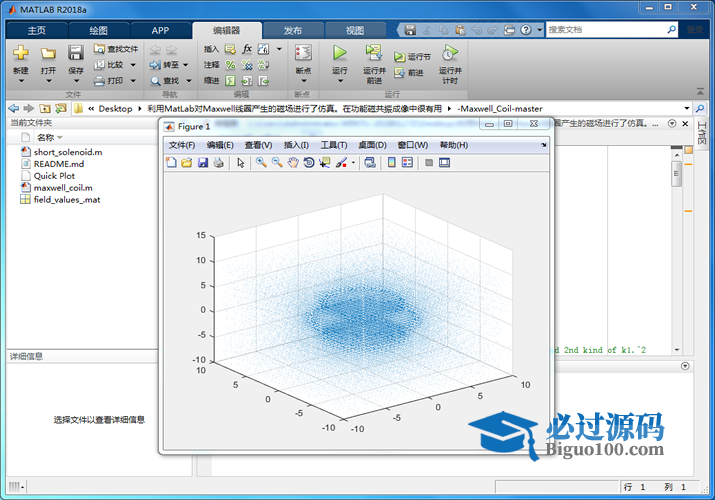This screenshot has height=500, width=715.
Task: Select the Rotate 3D tool in Figure 1
Action: click(309, 162)
